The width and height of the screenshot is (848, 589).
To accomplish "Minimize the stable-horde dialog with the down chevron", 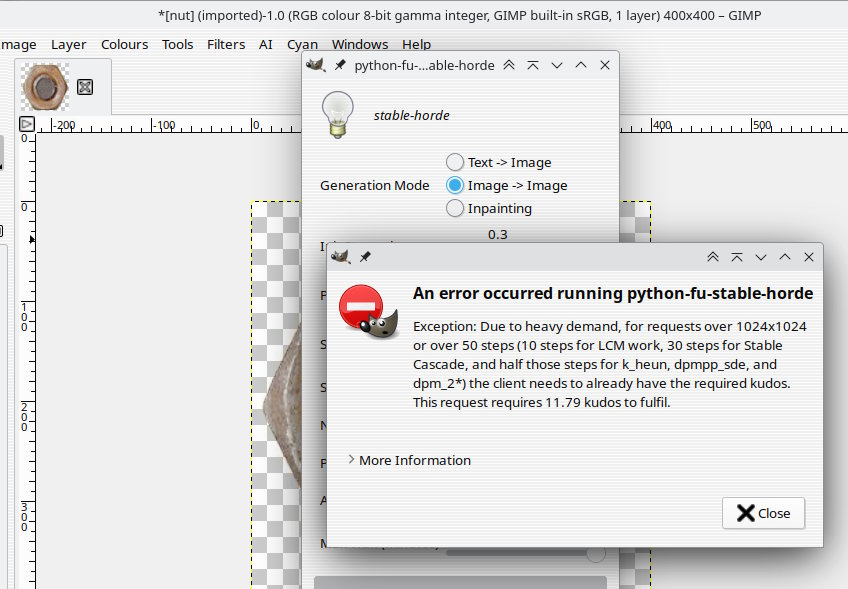I will point(557,65).
